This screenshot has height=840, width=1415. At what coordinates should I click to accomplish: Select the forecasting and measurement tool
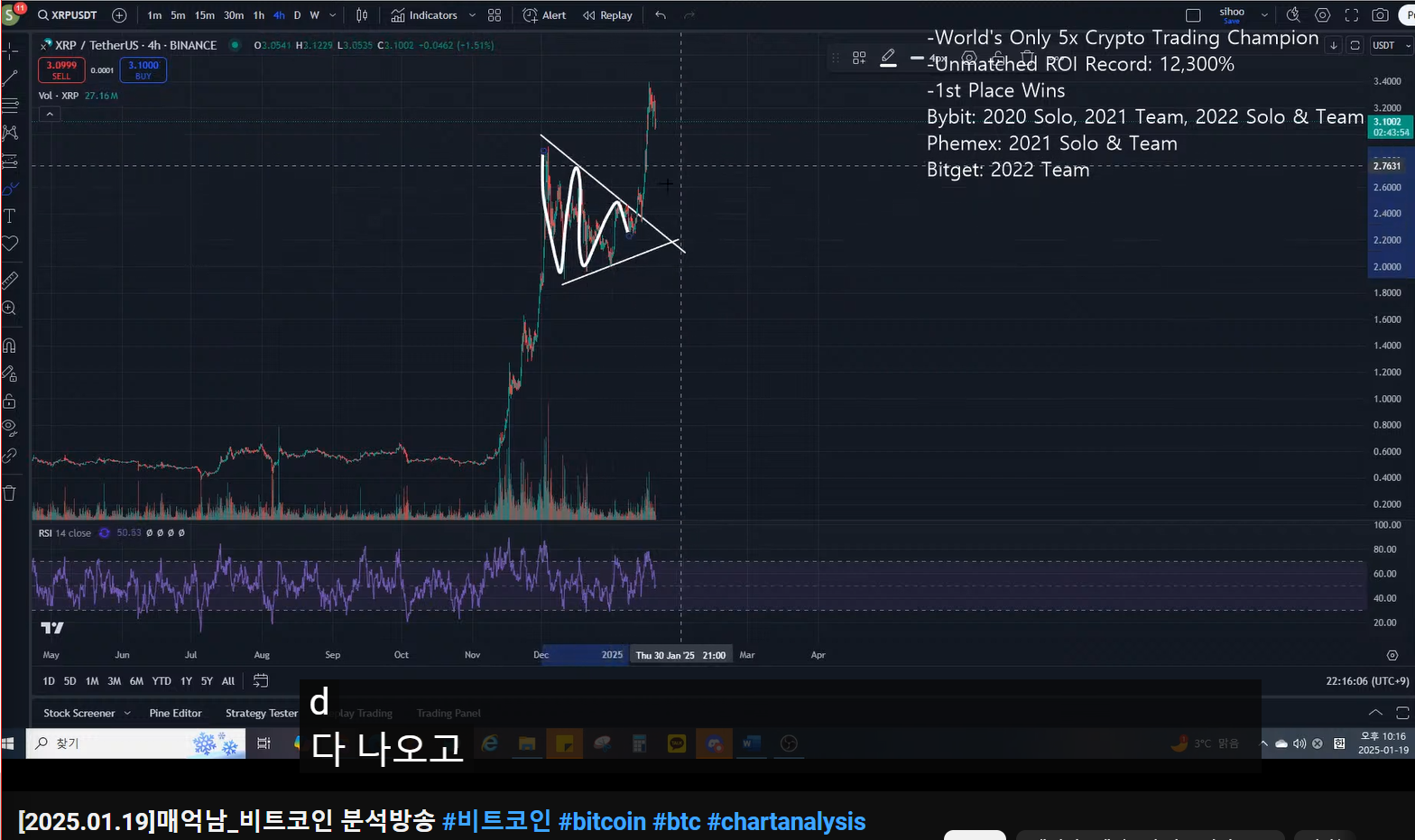[x=10, y=162]
